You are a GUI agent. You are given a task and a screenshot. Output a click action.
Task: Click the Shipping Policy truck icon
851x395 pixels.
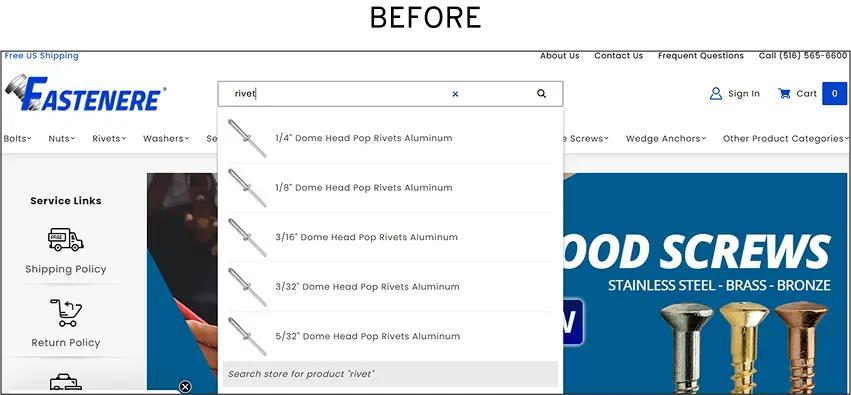66,239
